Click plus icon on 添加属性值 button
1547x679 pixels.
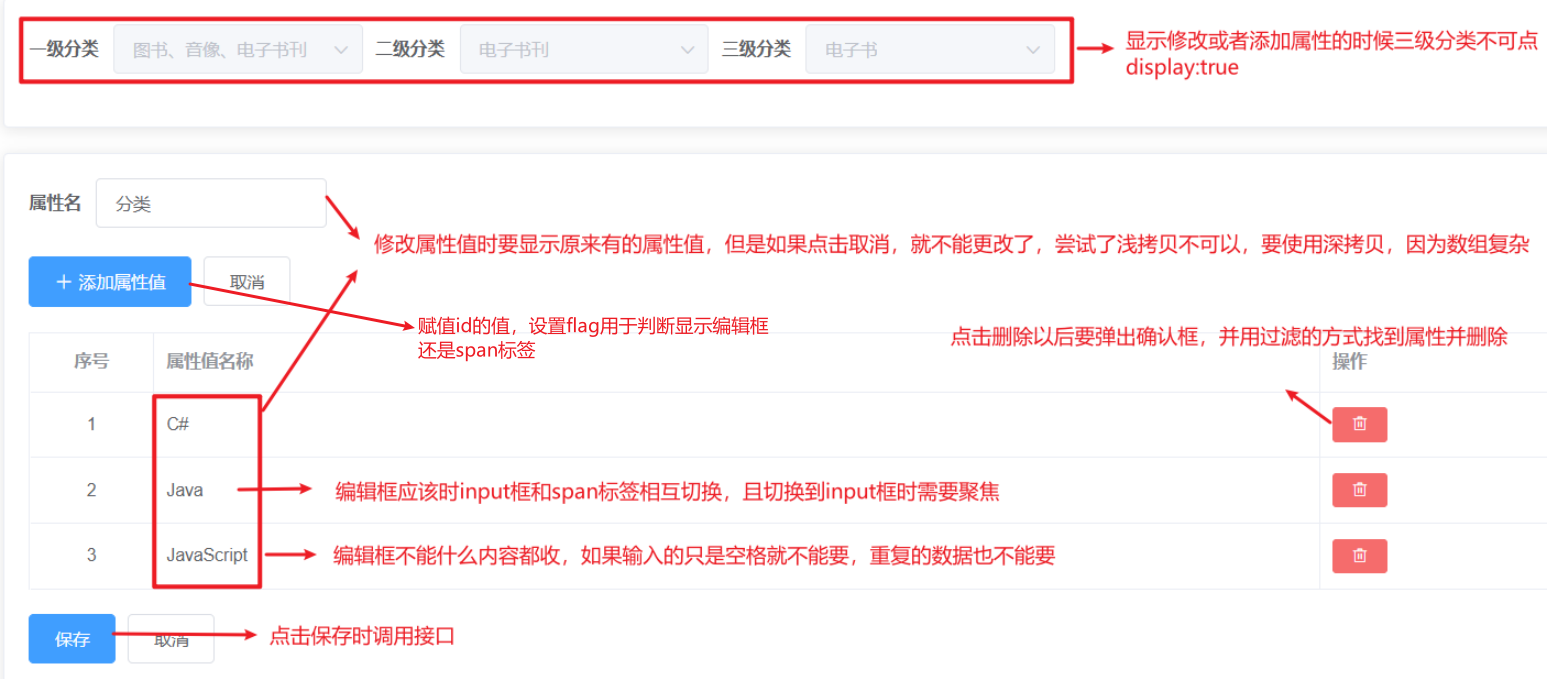click(x=63, y=282)
